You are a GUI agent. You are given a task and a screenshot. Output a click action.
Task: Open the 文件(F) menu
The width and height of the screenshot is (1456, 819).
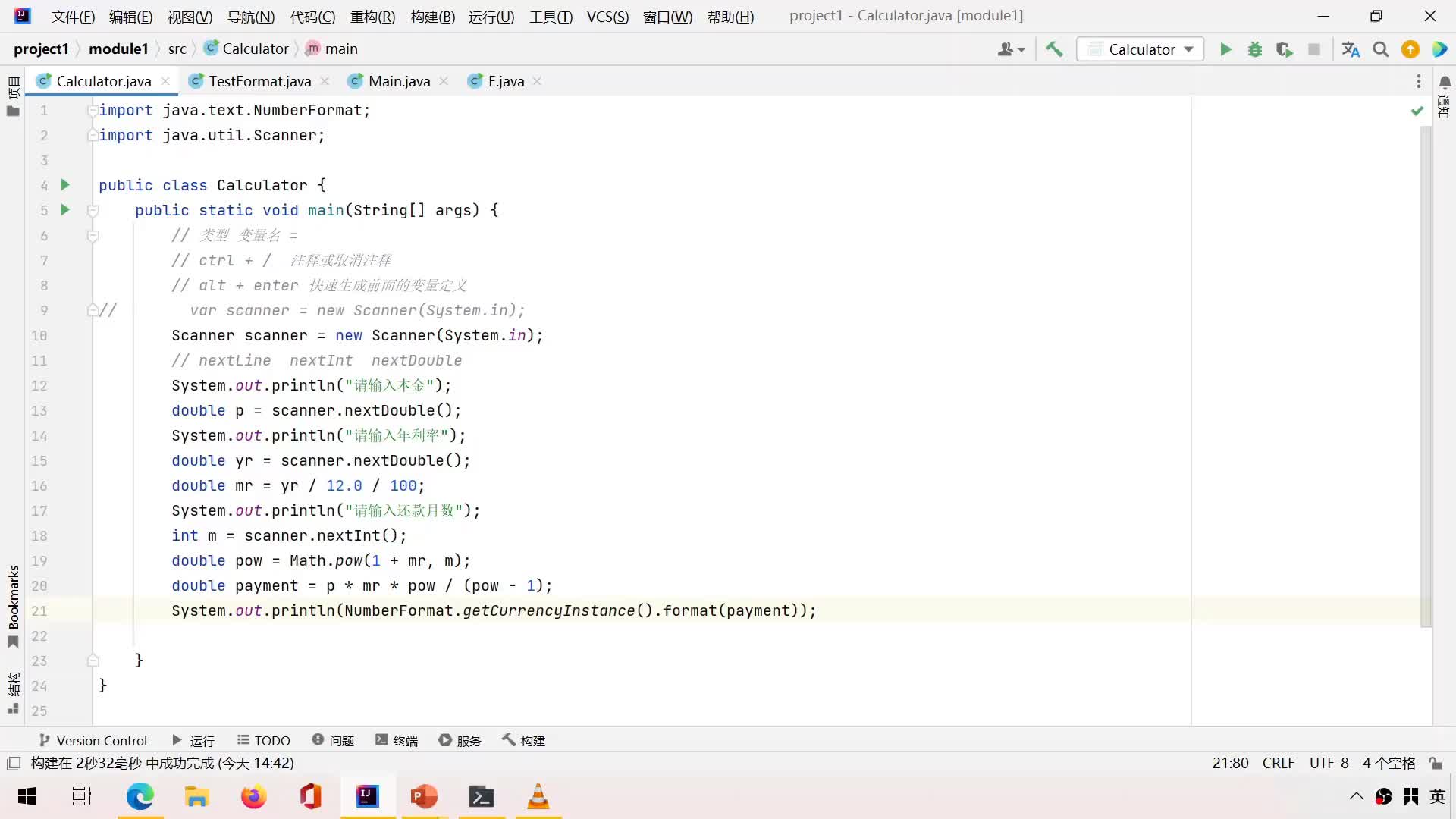pos(73,17)
